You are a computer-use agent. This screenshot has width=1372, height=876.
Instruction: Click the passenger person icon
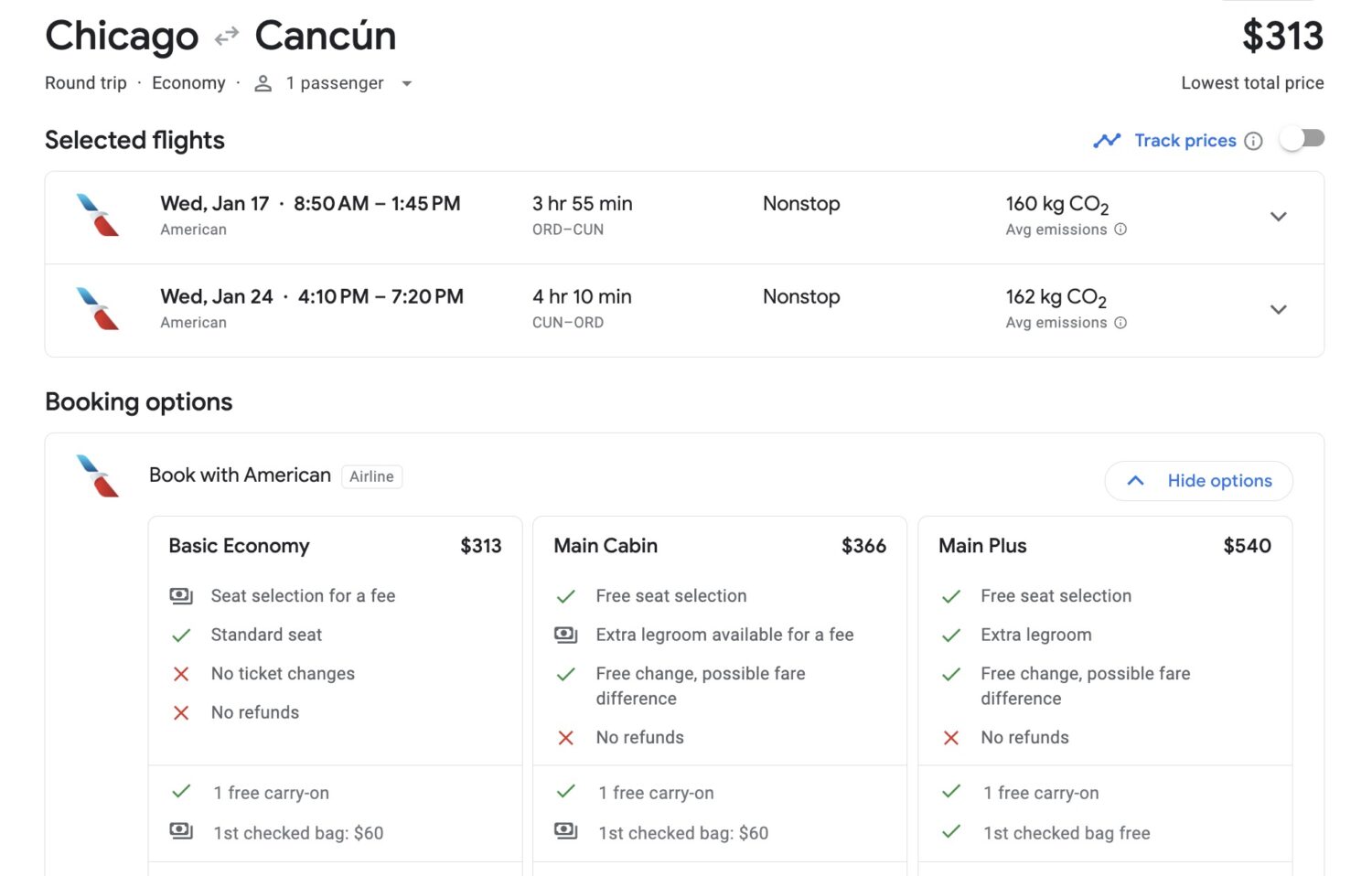[x=263, y=82]
